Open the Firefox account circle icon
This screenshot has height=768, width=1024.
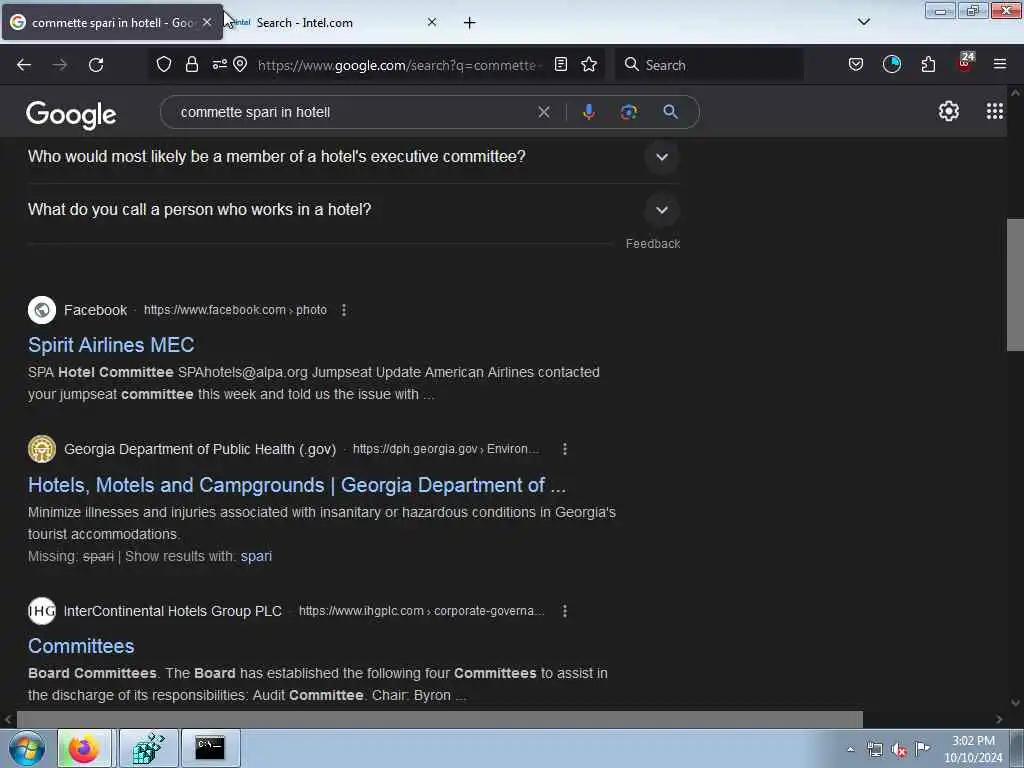click(x=892, y=64)
